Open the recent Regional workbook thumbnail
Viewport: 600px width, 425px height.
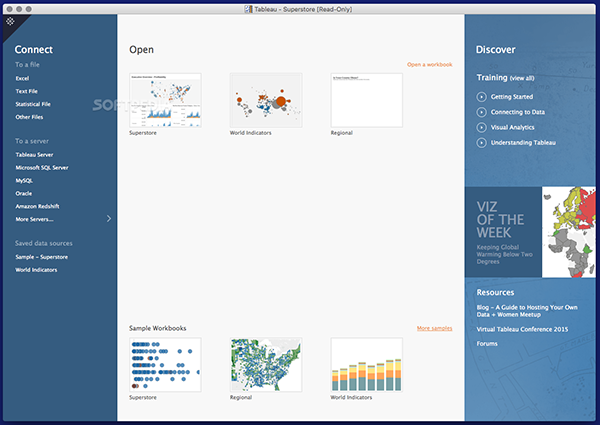point(367,100)
